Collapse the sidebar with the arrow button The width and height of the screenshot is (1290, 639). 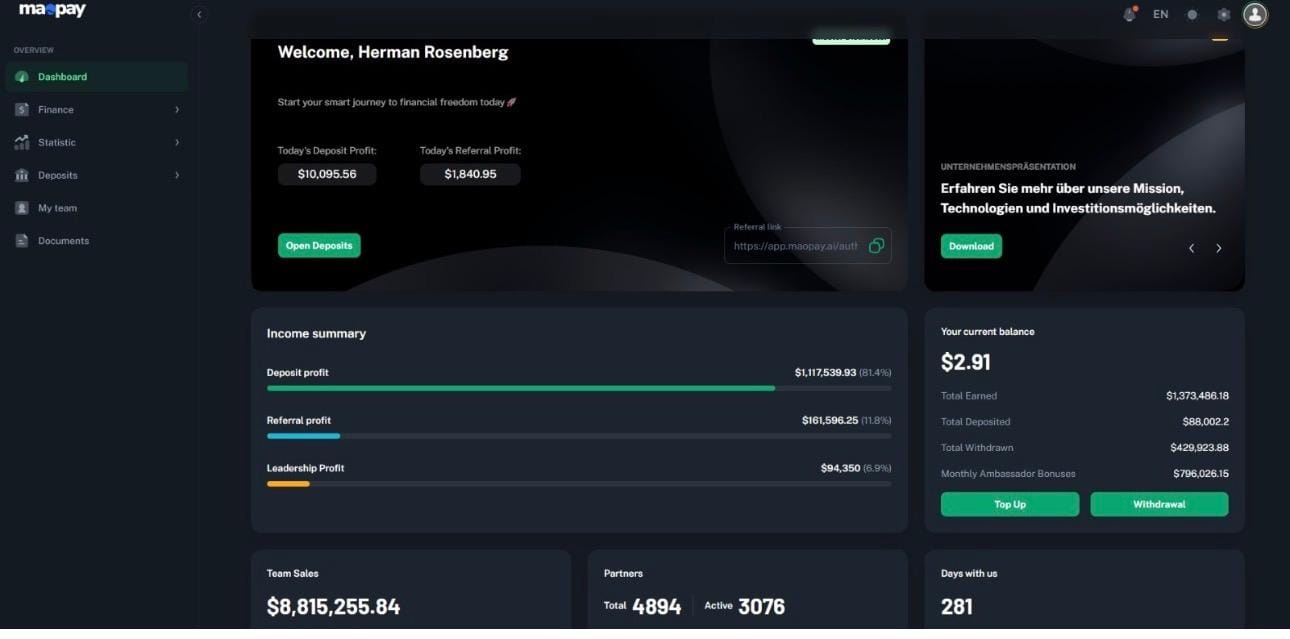coord(199,14)
